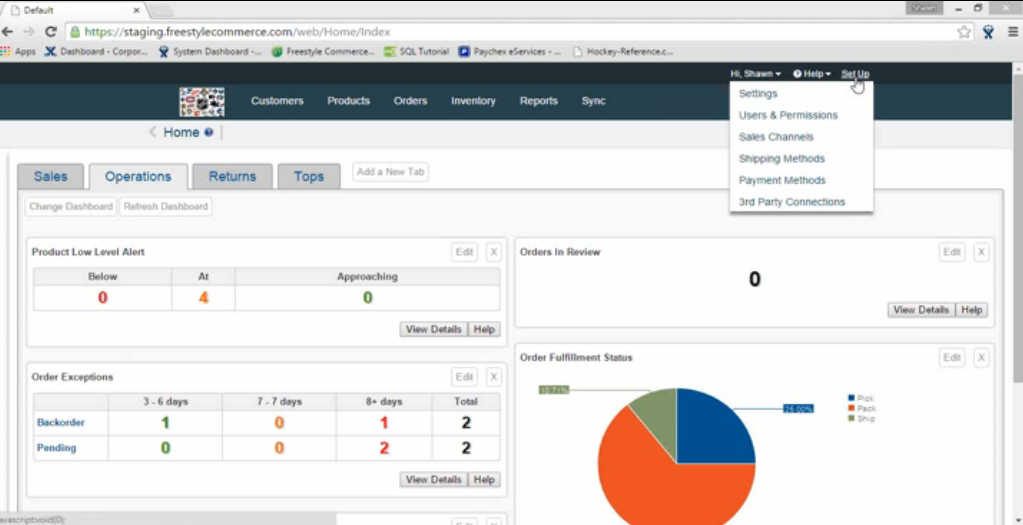Viewport: 1023px width, 525px height.
Task: Close the Product Low Level Alert widget
Action: pos(493,253)
